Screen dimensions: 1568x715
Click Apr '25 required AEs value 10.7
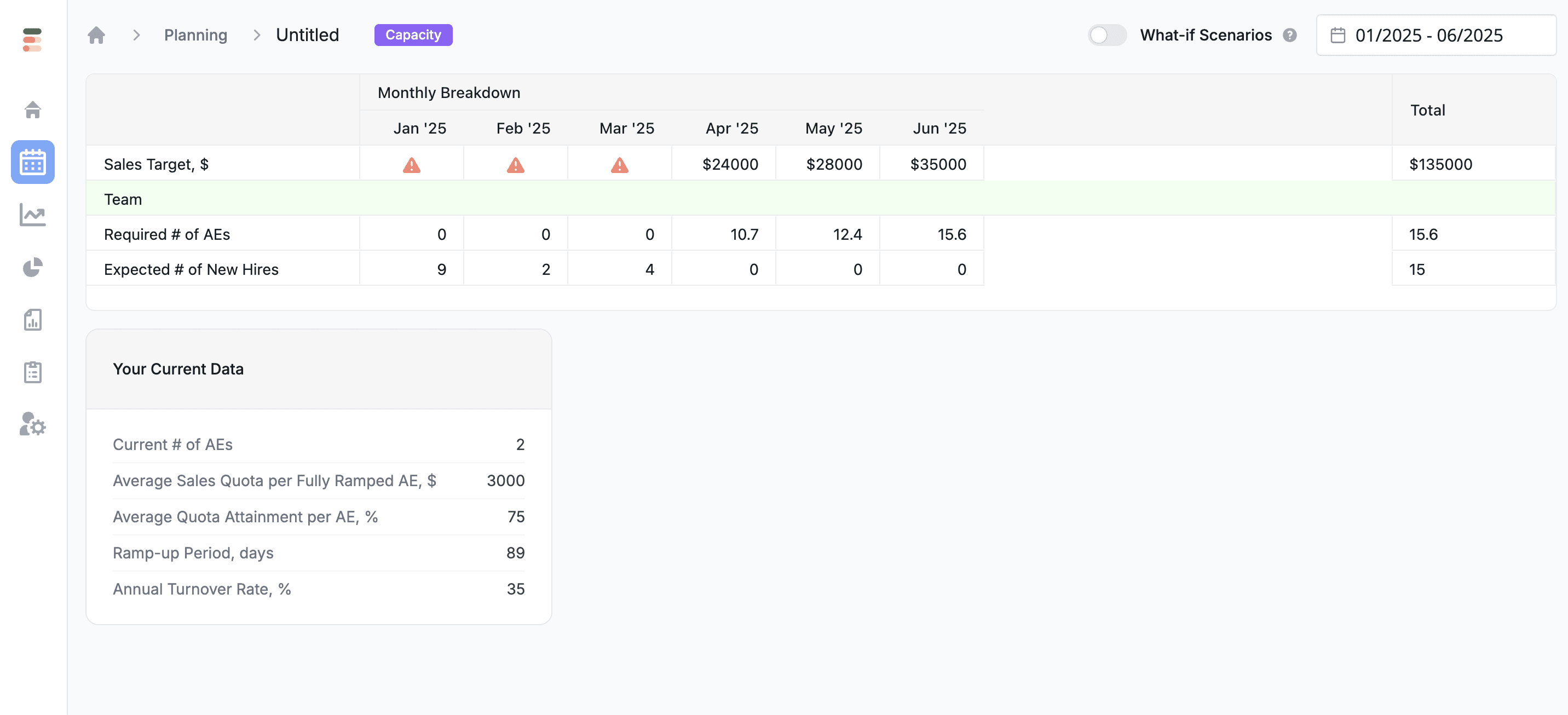(x=744, y=234)
